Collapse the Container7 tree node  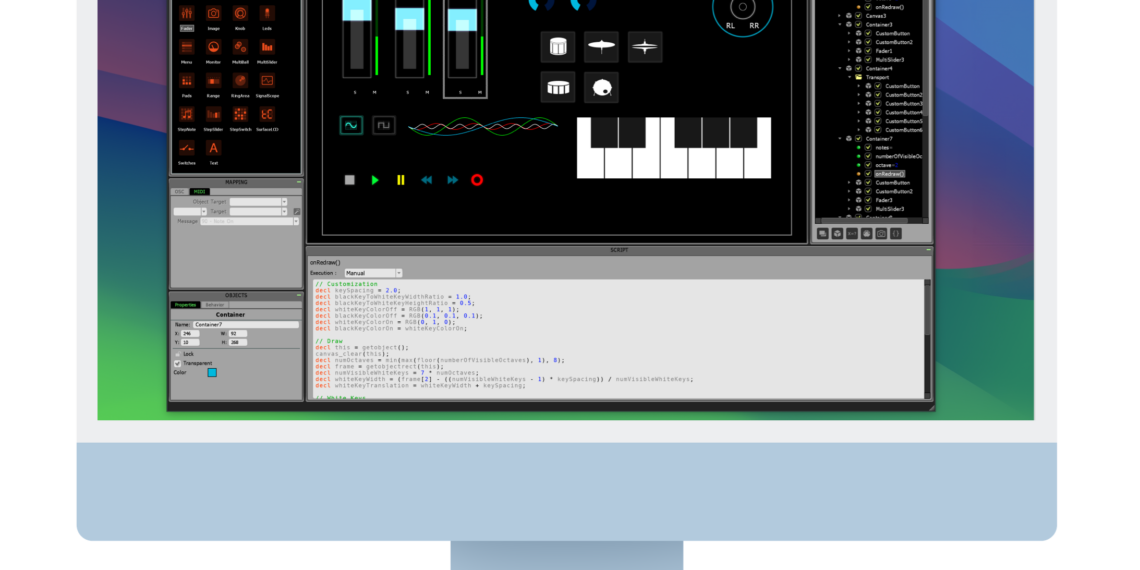[840, 139]
